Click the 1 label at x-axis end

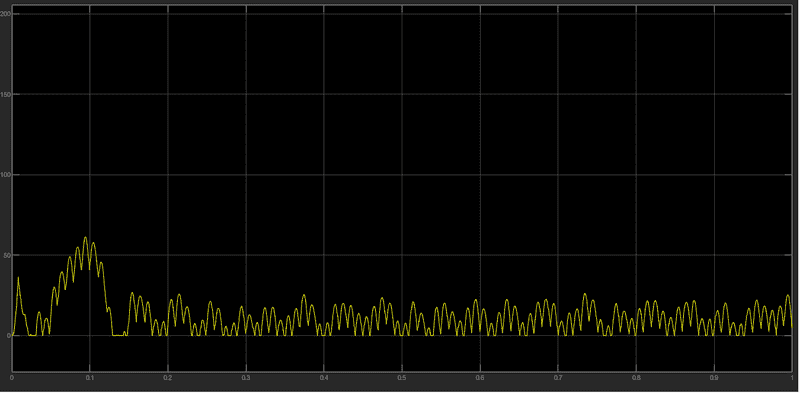[791, 378]
